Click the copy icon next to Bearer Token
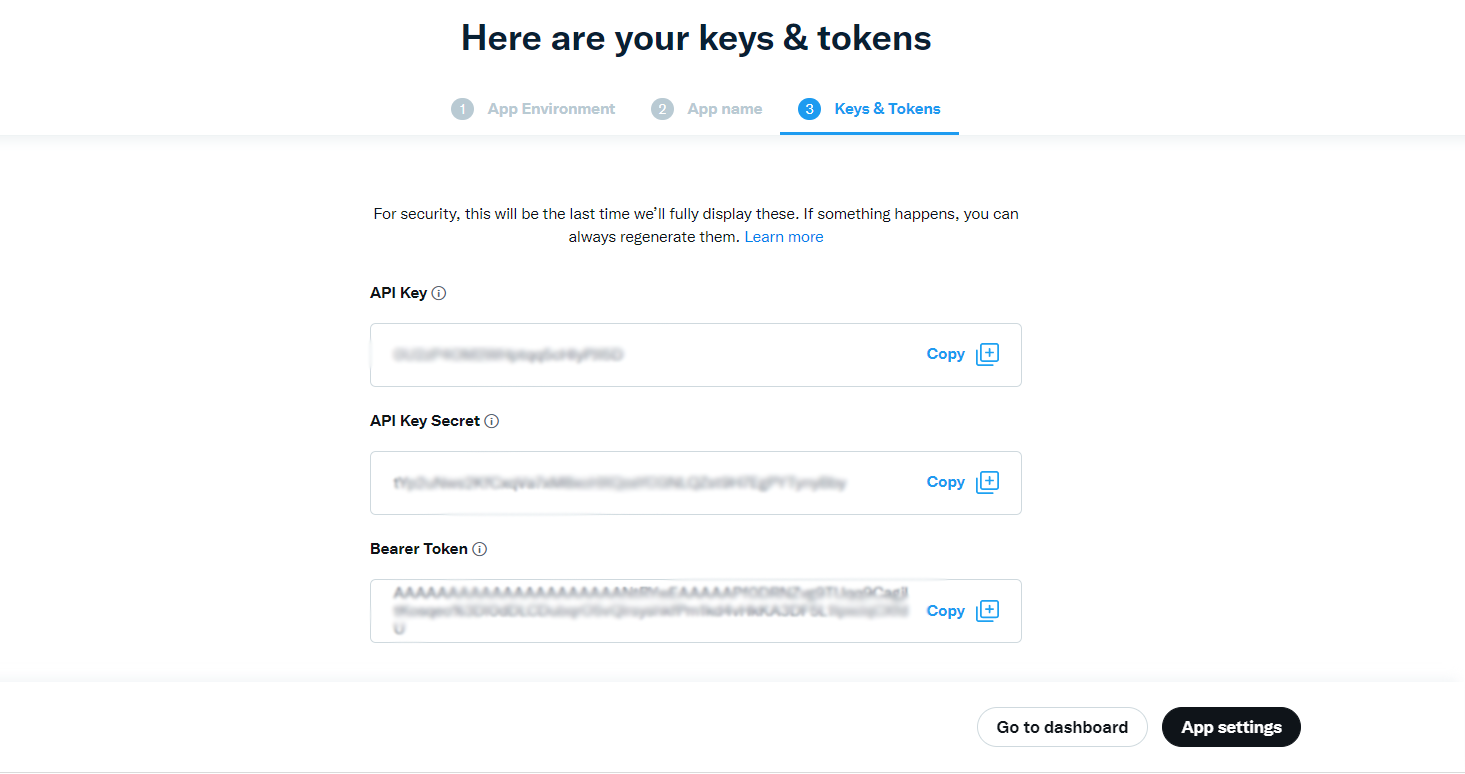This screenshot has height=774, width=1465. tap(987, 610)
